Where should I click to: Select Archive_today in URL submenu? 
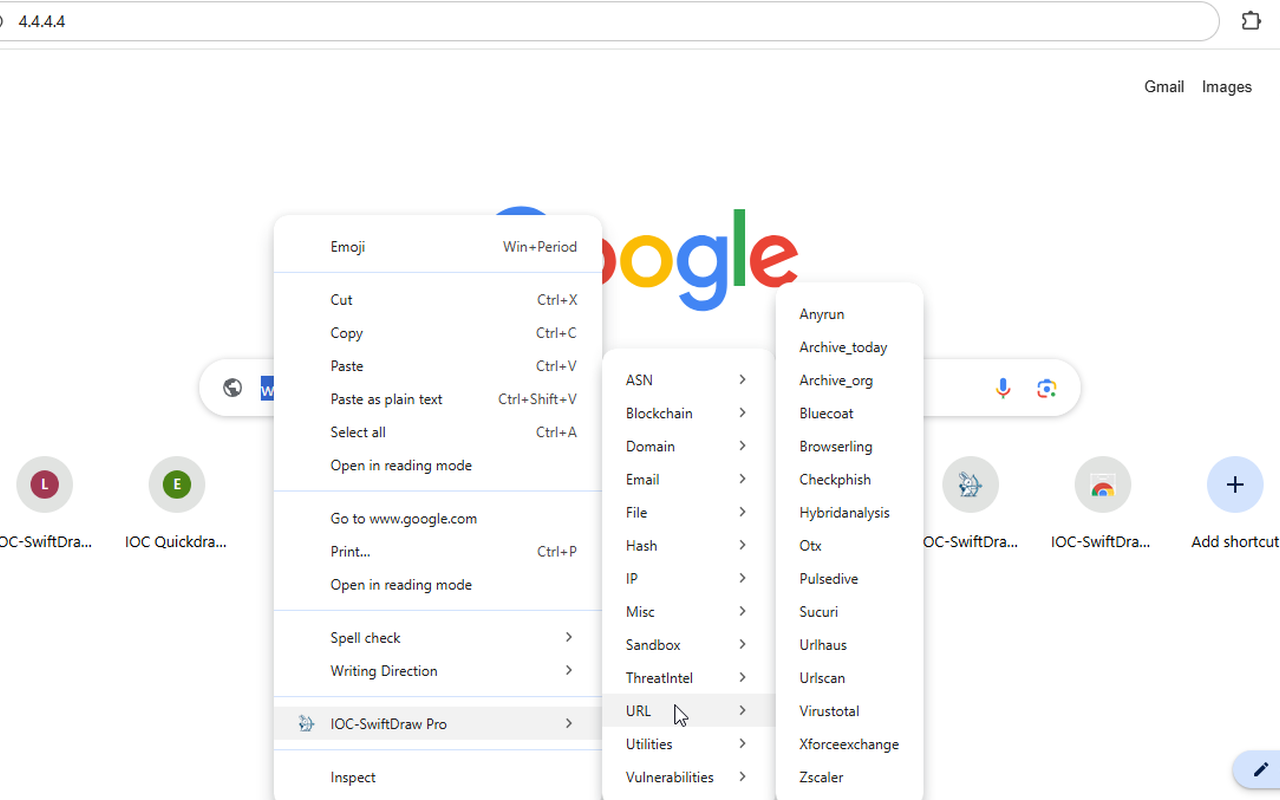[x=849, y=347]
